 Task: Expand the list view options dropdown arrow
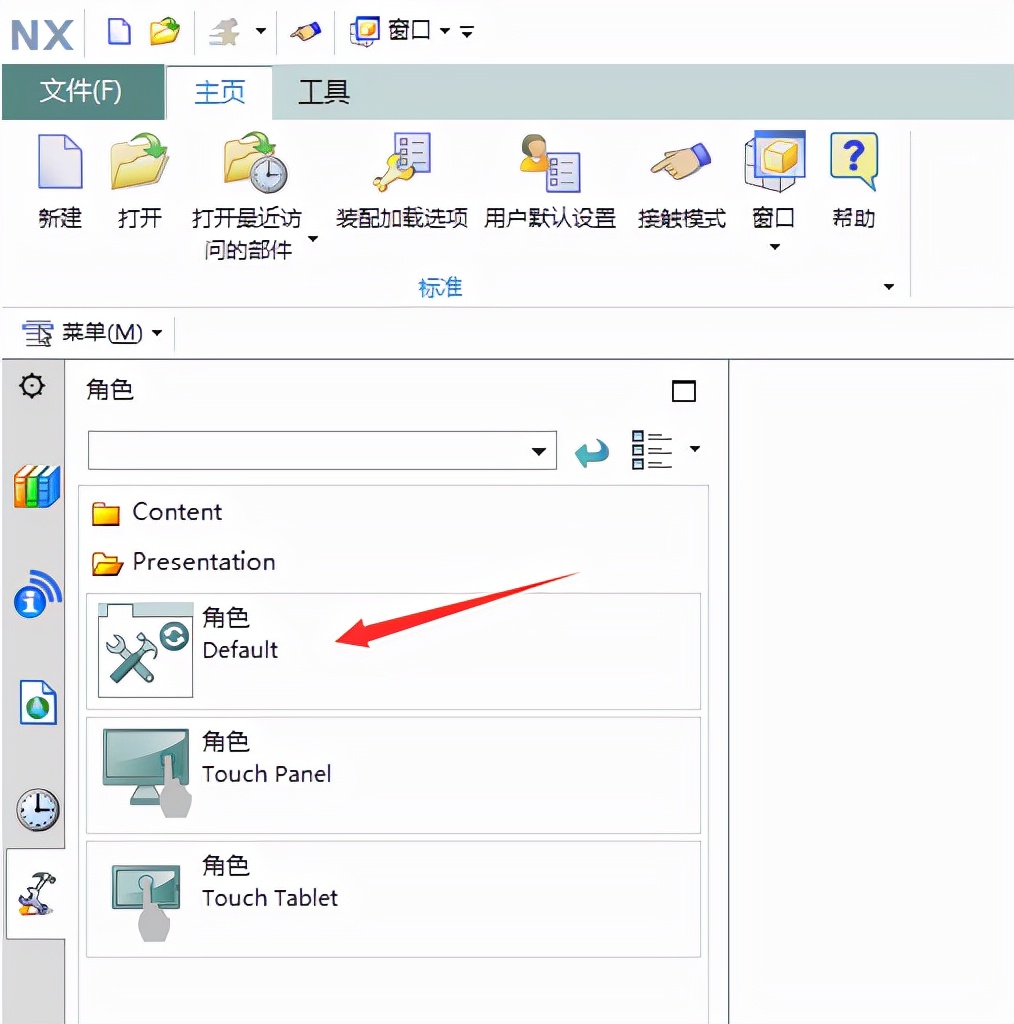tap(695, 449)
